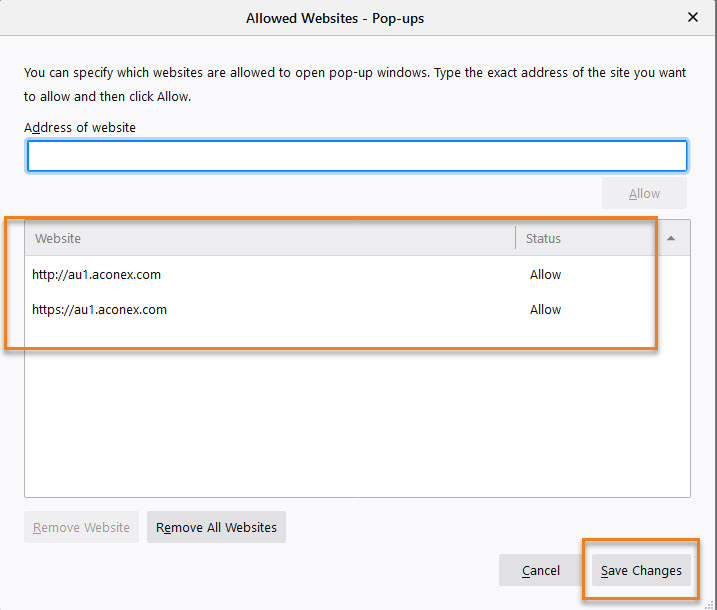Click the resize grip at dialog corner
The height and width of the screenshot is (610, 717).
point(710,604)
